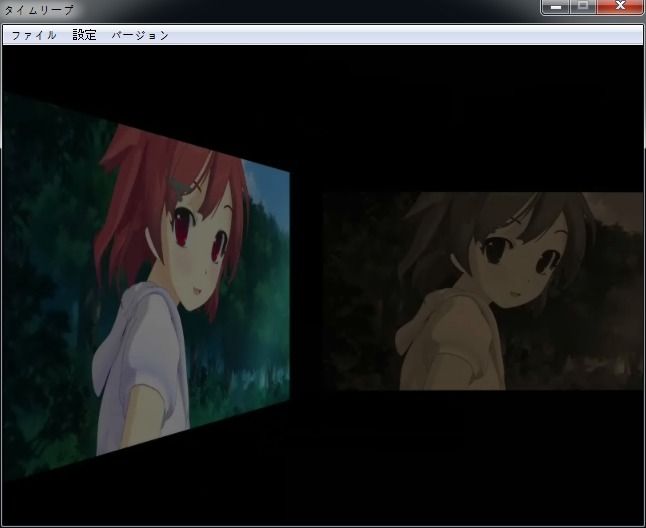Minimize the タイムリープ window
Image resolution: width=646 pixels, height=528 pixels.
pos(556,6)
